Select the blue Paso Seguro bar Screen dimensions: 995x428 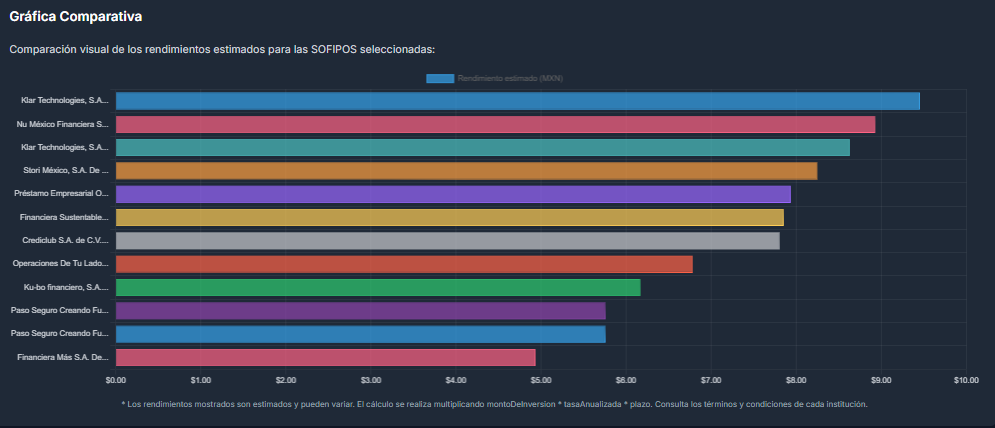click(x=361, y=334)
